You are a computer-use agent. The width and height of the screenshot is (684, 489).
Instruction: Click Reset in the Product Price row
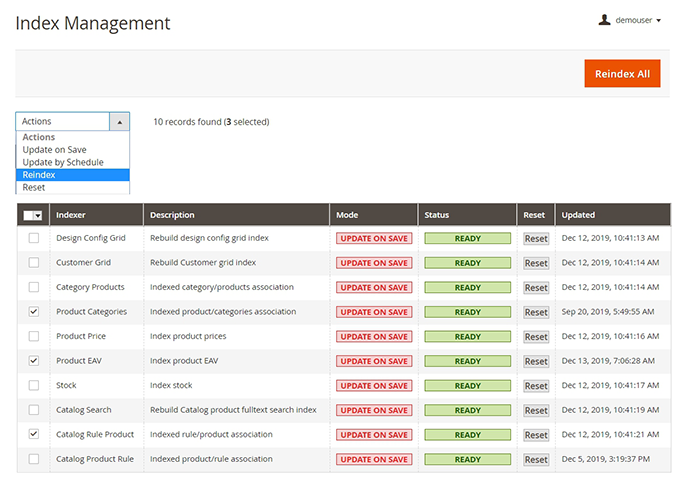pyautogui.click(x=536, y=337)
